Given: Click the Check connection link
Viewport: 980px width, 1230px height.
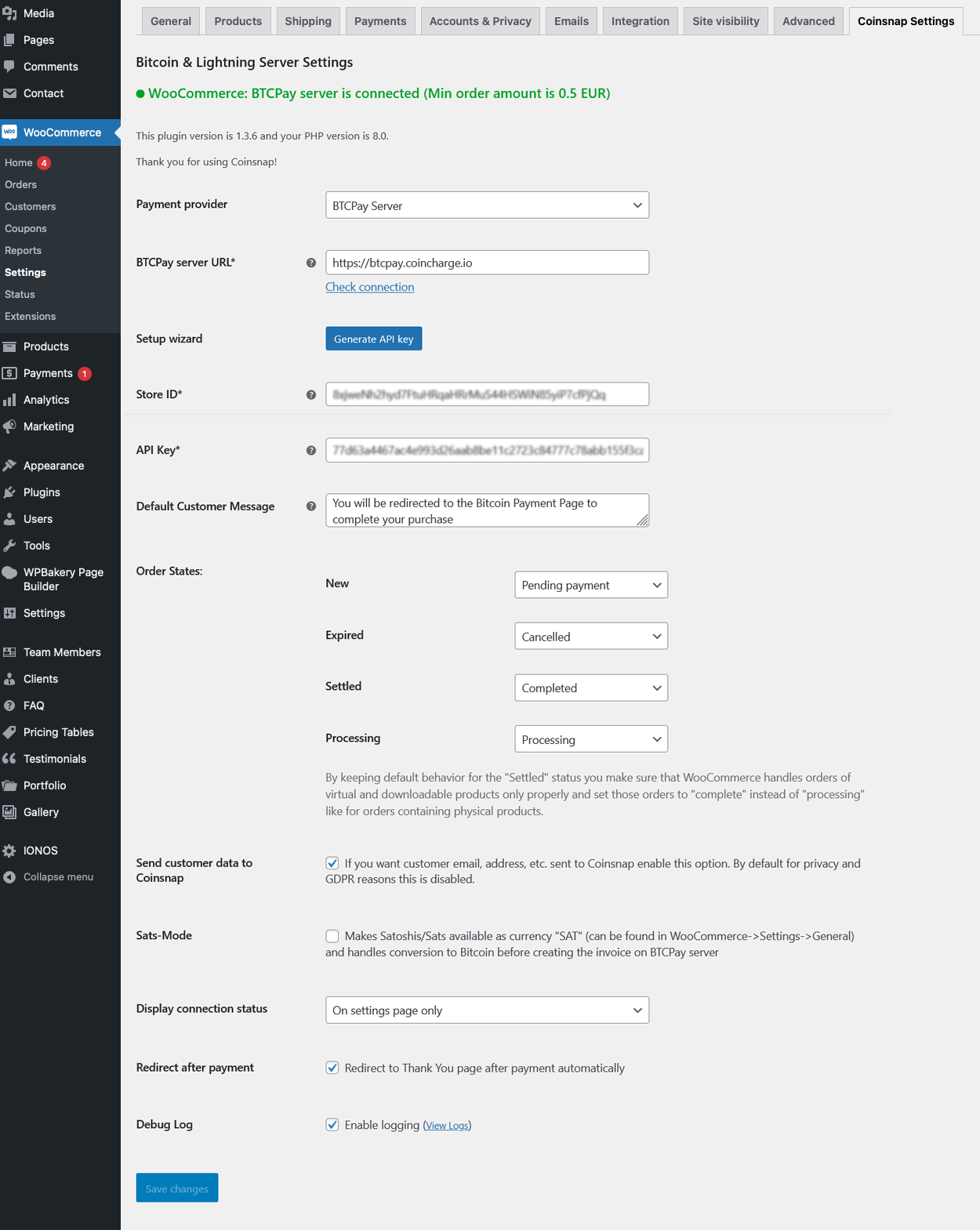Looking at the screenshot, I should click(370, 287).
